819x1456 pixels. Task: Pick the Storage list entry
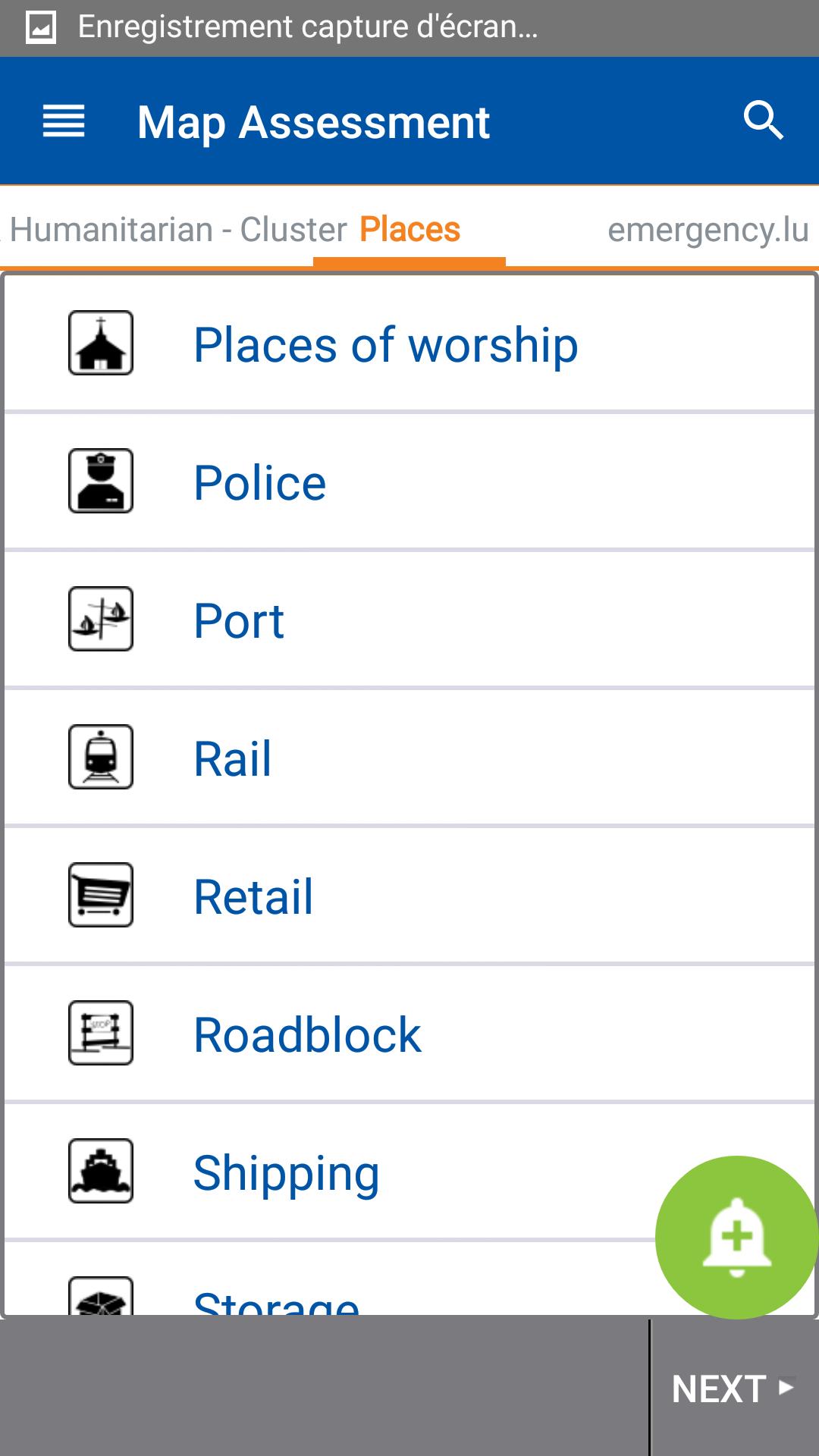coord(276,1301)
